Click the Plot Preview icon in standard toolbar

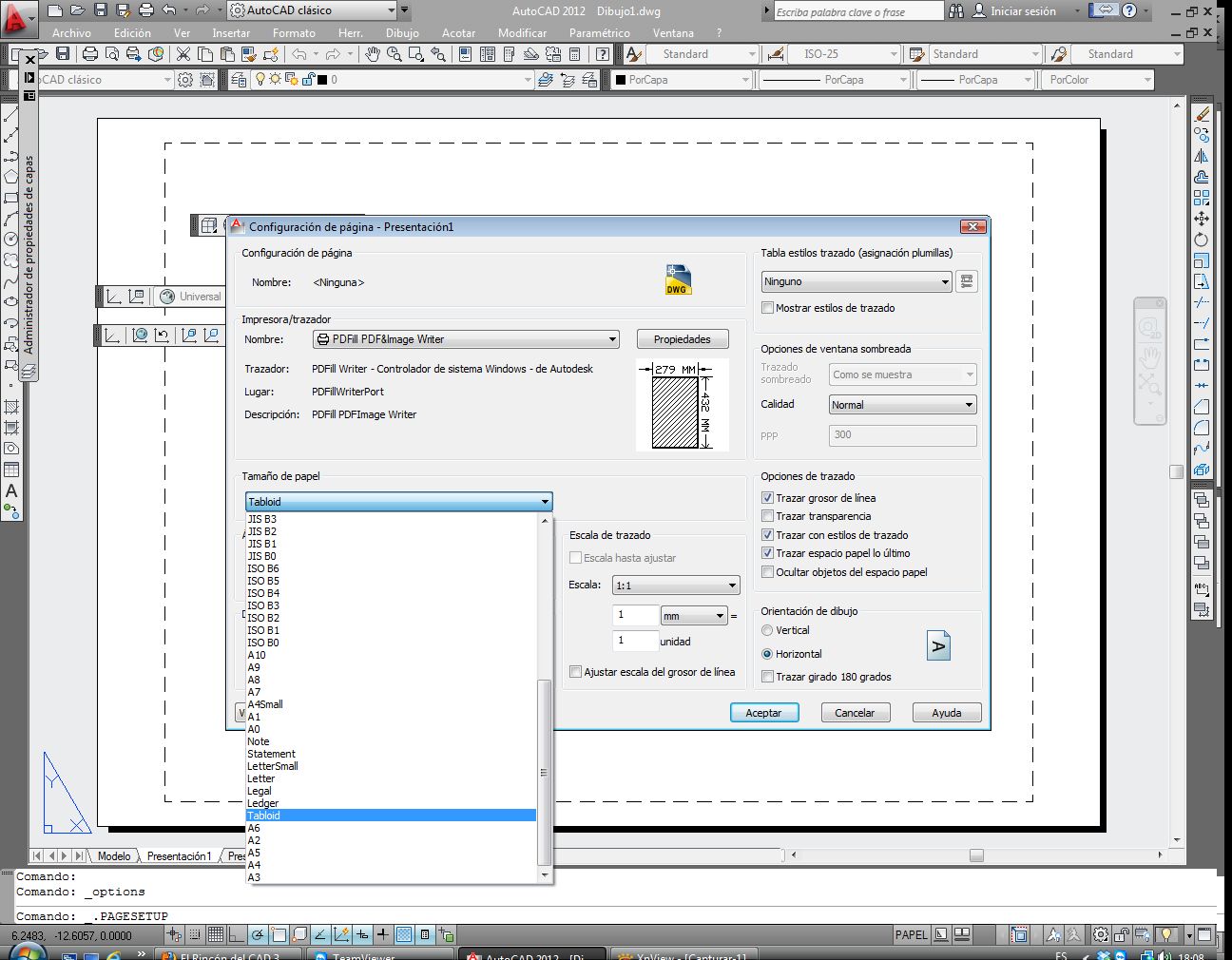[x=111, y=54]
